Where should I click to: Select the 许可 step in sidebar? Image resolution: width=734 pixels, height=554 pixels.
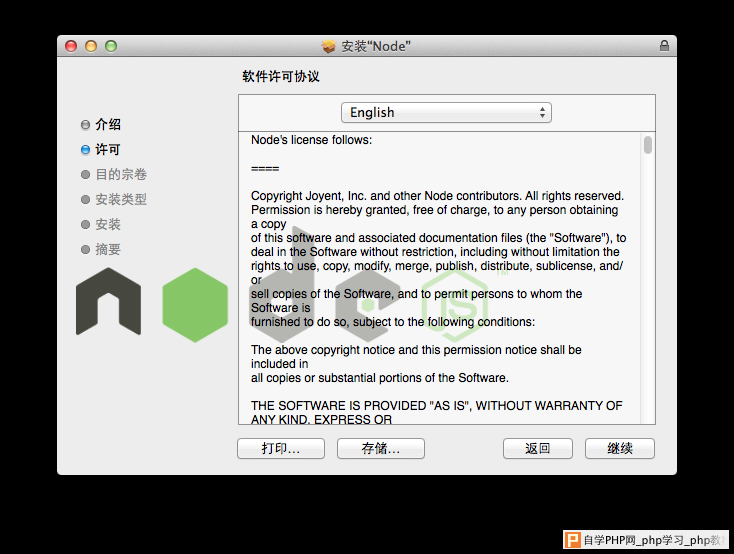click(101, 149)
